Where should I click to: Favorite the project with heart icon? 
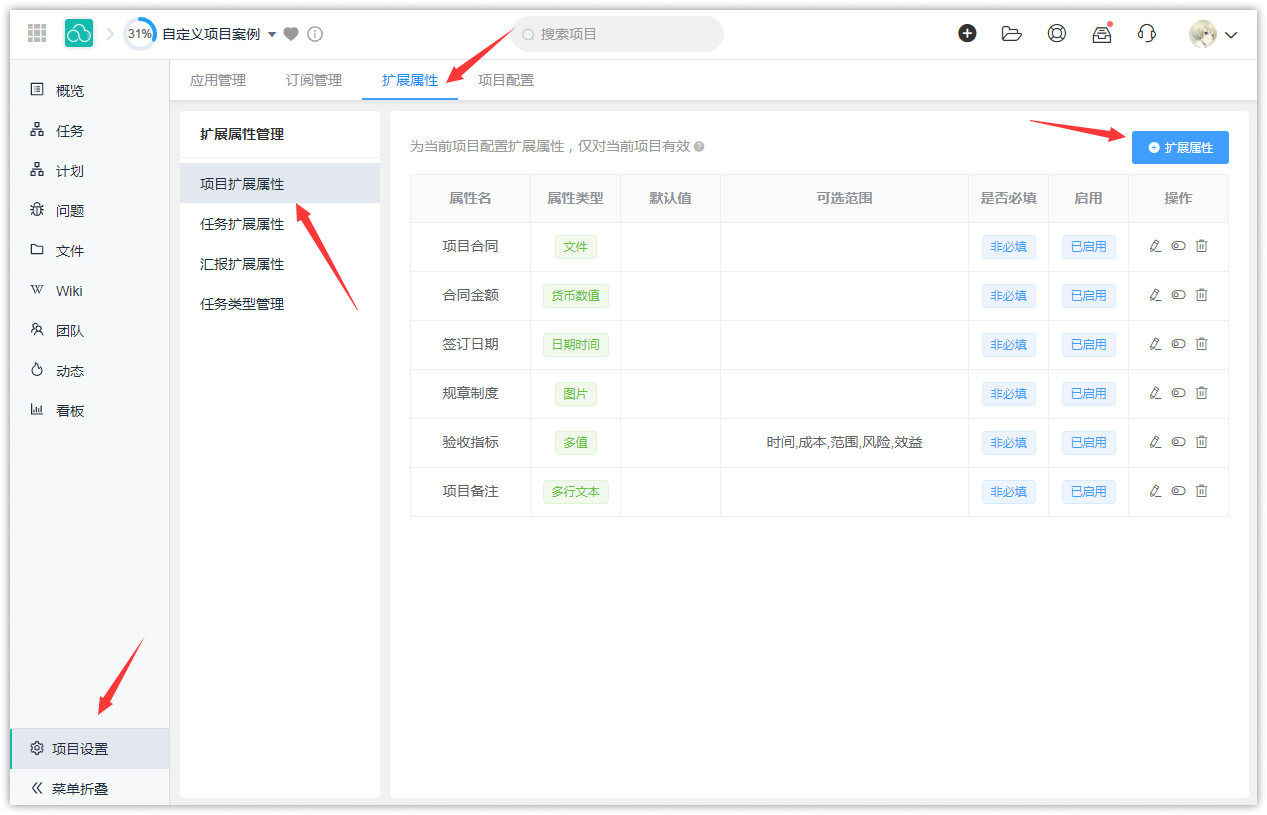click(x=291, y=34)
